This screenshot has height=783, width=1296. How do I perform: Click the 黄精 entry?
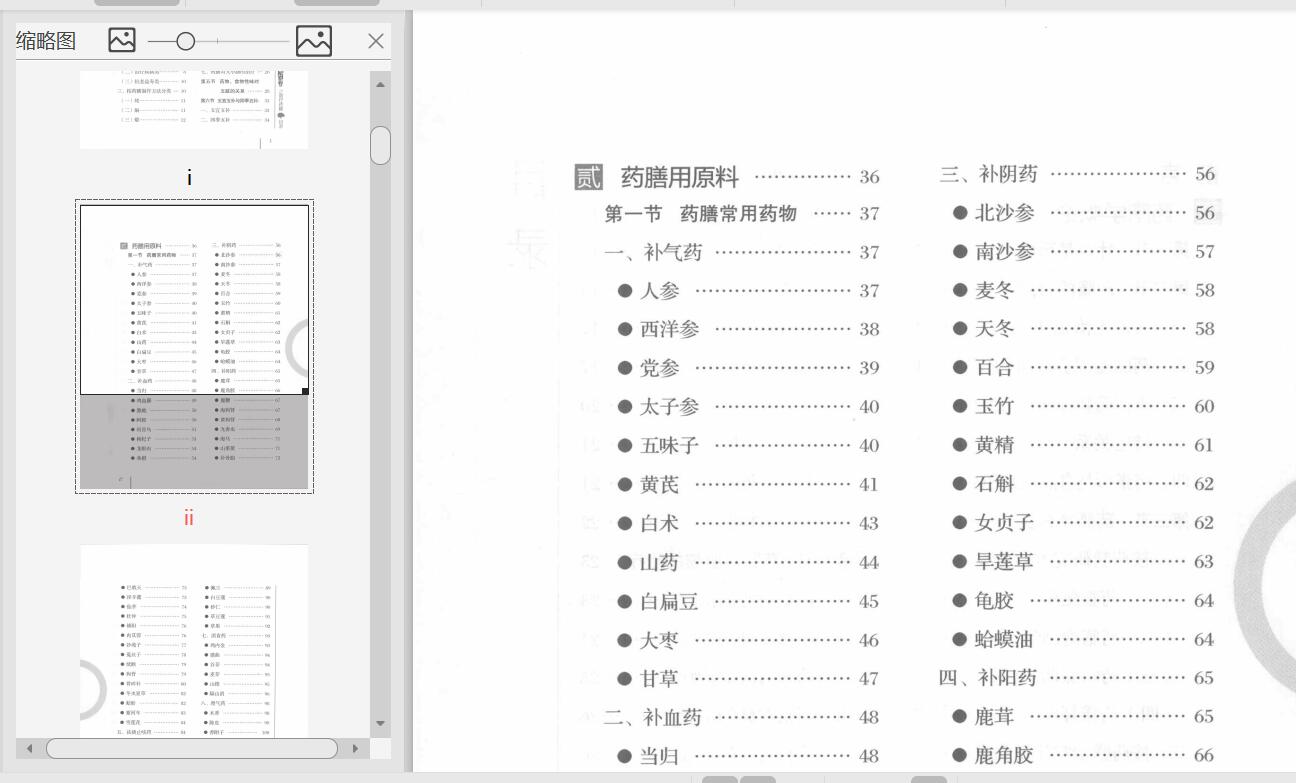pyautogui.click(x=1084, y=445)
